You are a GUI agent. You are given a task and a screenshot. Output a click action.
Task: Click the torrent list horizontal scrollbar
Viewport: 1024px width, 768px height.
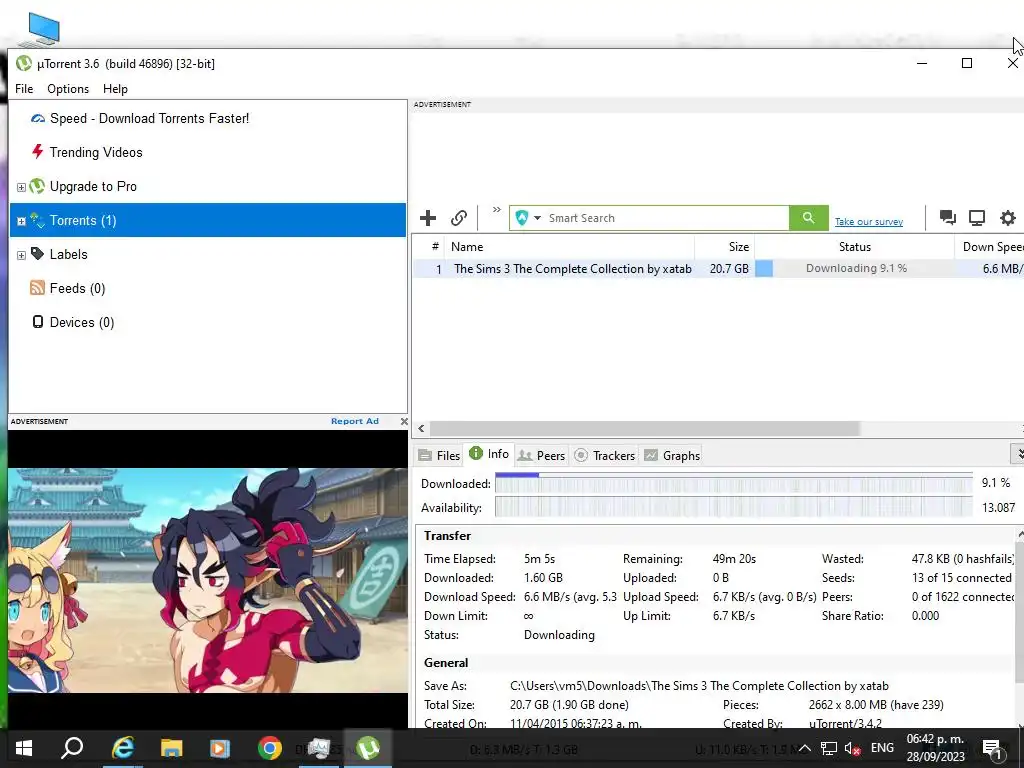tap(644, 428)
